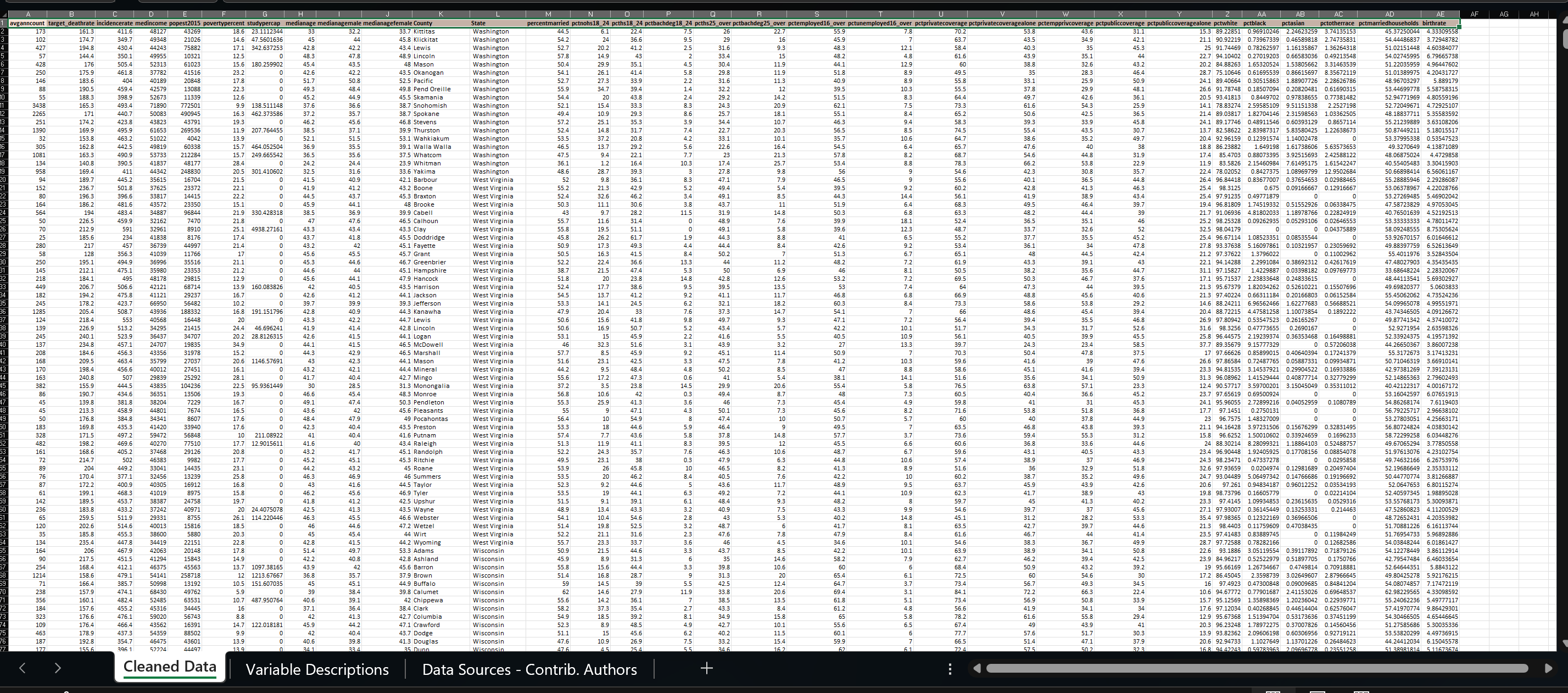Select row 1 header
The width and height of the screenshot is (1568, 693).
(x=4, y=23)
